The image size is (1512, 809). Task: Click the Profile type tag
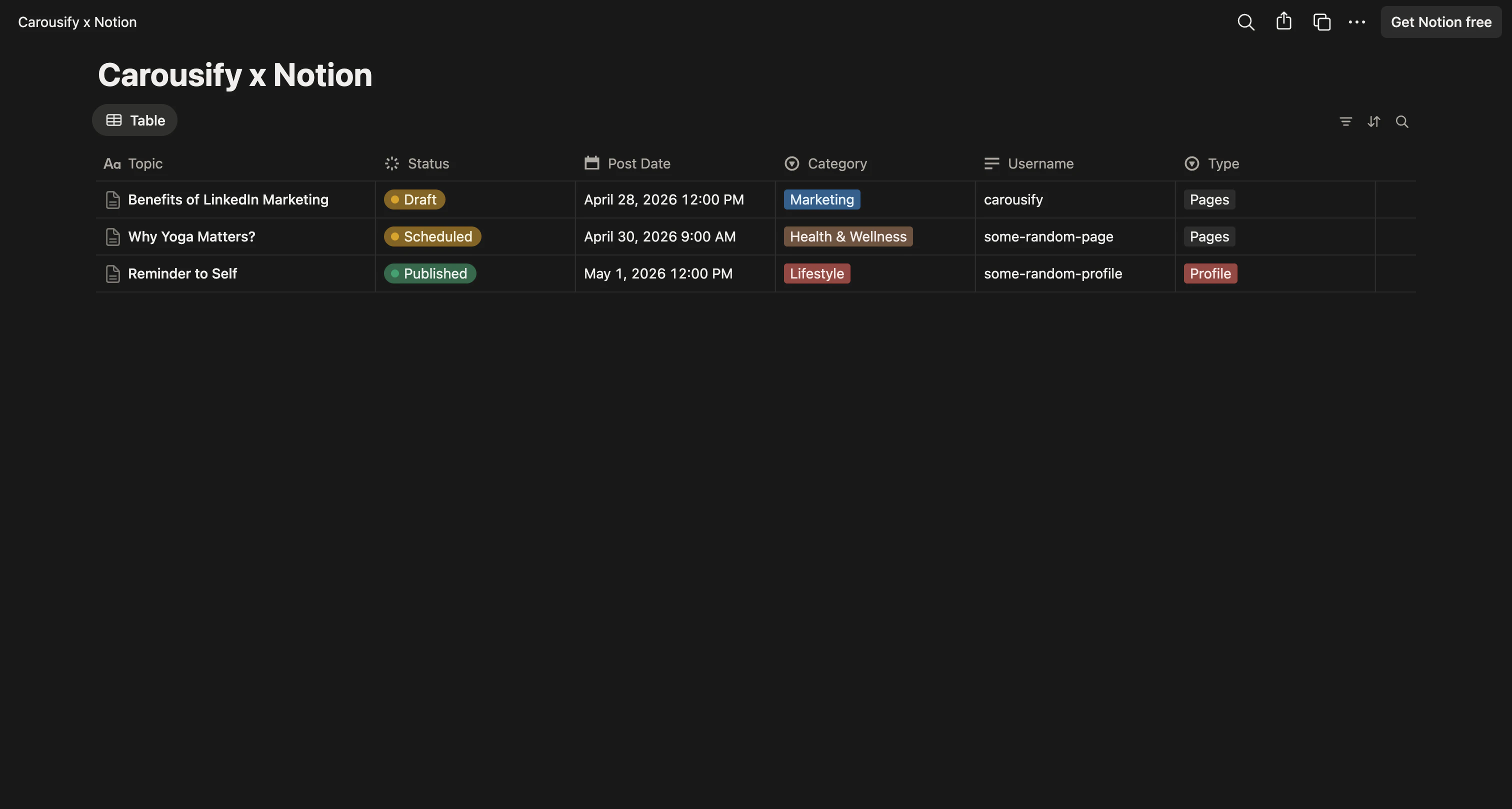(x=1210, y=273)
